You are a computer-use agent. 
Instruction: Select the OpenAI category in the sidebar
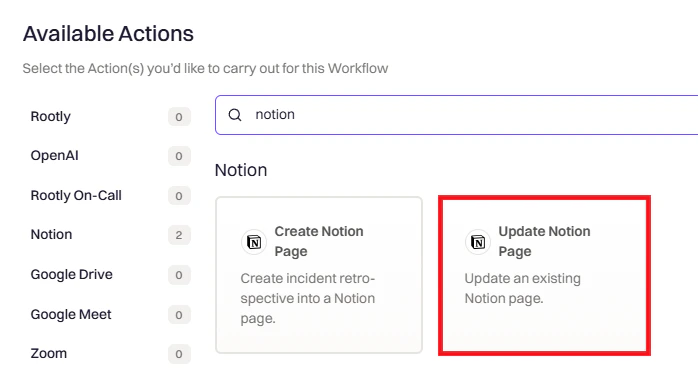point(110,156)
